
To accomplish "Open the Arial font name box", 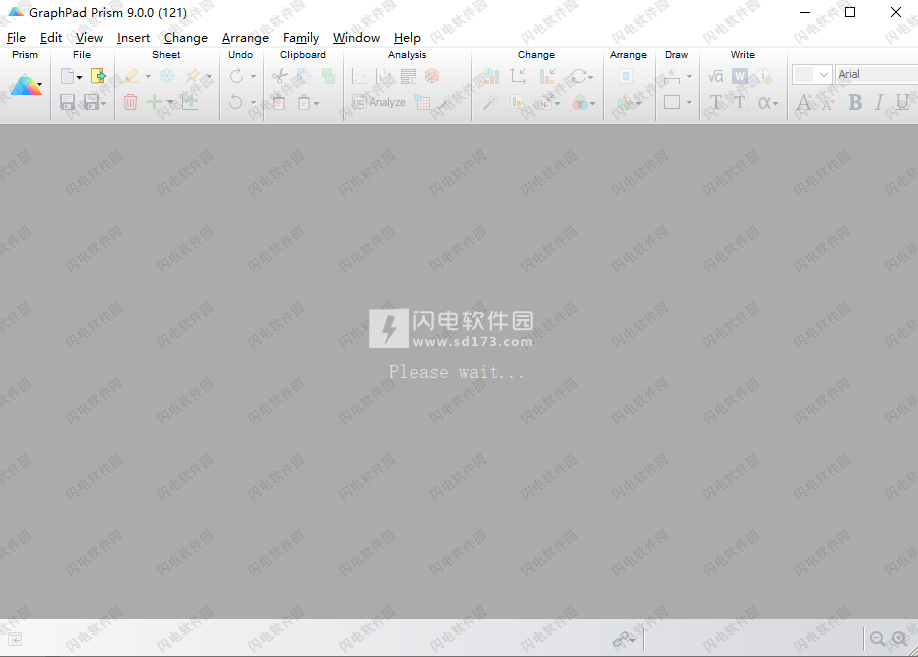I will pos(876,74).
